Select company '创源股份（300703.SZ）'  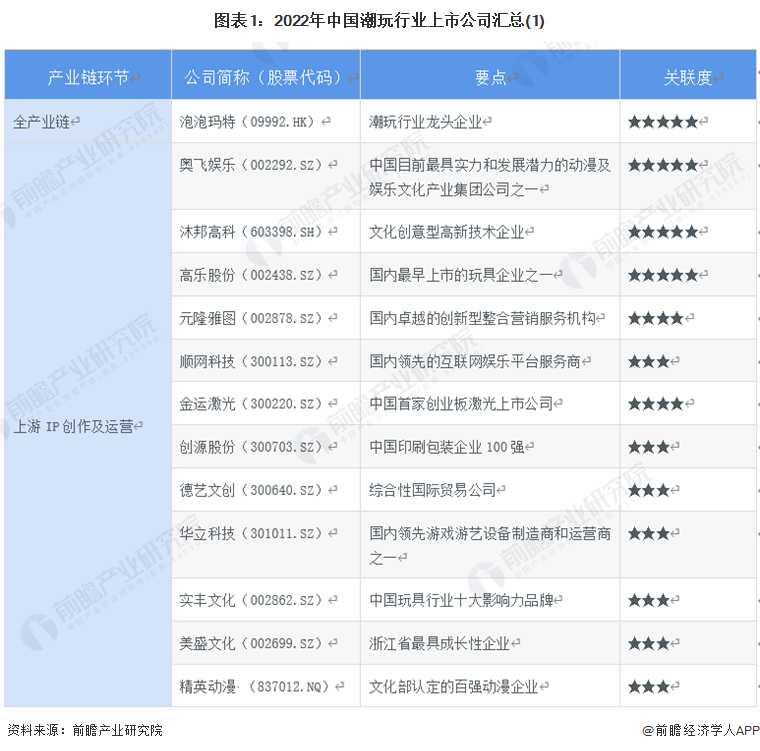pos(253,447)
